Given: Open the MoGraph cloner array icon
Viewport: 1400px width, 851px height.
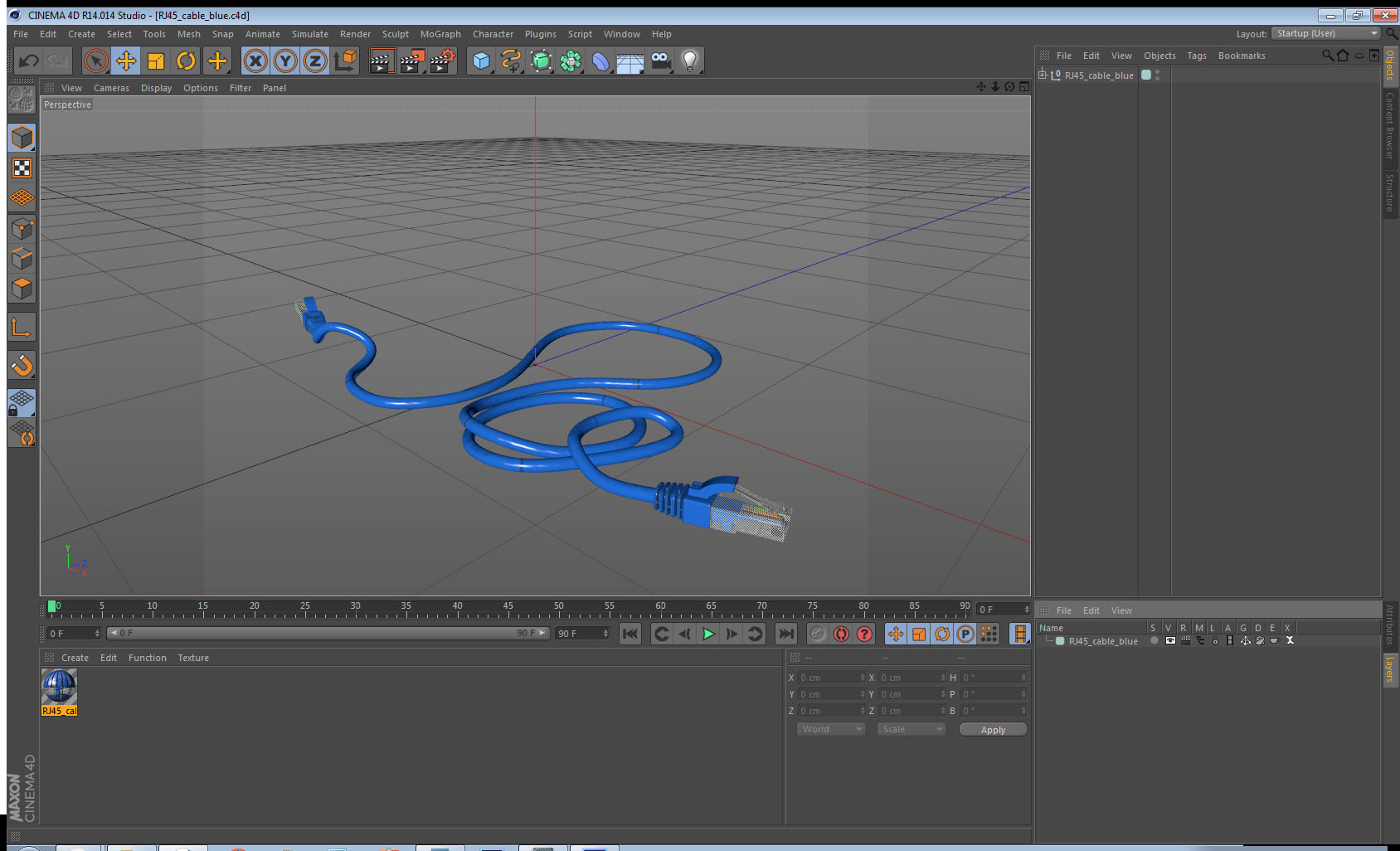Looking at the screenshot, I should (x=571, y=61).
